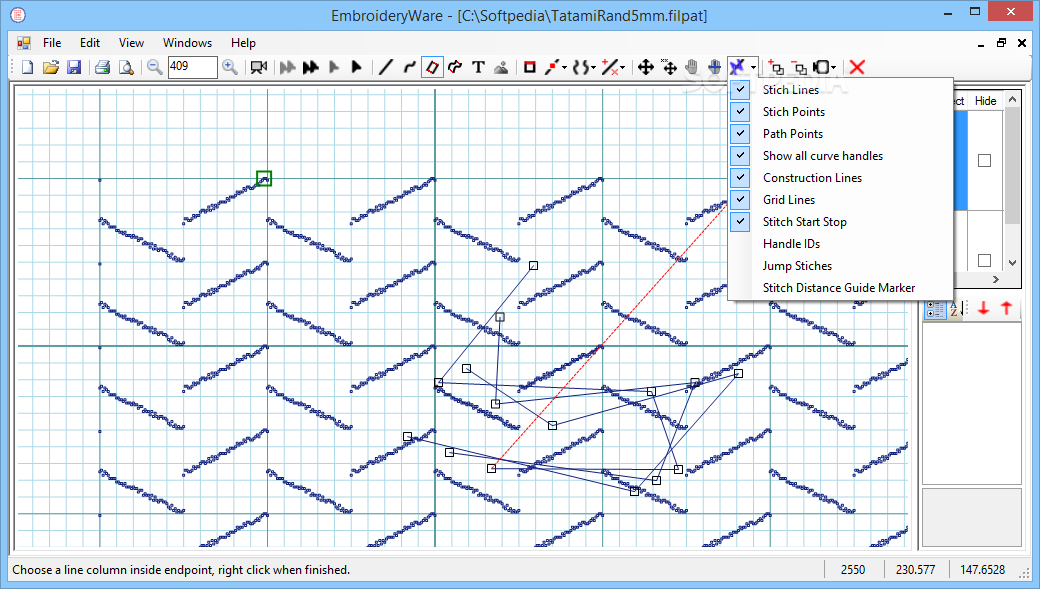Enable Handle IDs option
The width and height of the screenshot is (1040, 589).
tap(840, 243)
